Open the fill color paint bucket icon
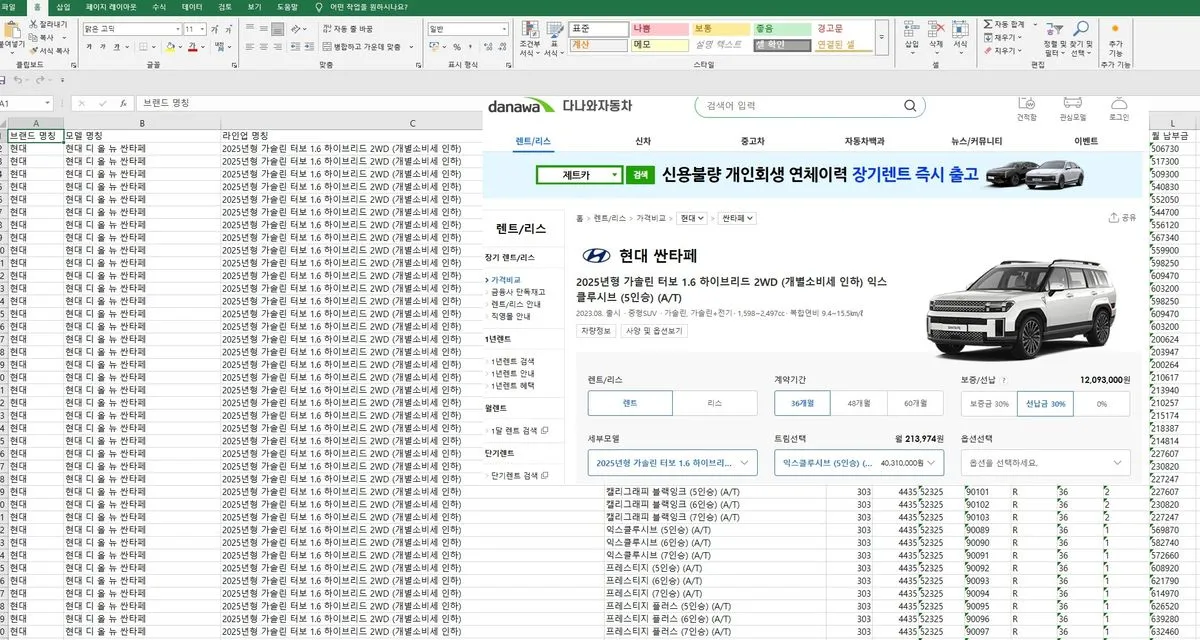Viewport: 1200px width, 640px height. pos(168,45)
